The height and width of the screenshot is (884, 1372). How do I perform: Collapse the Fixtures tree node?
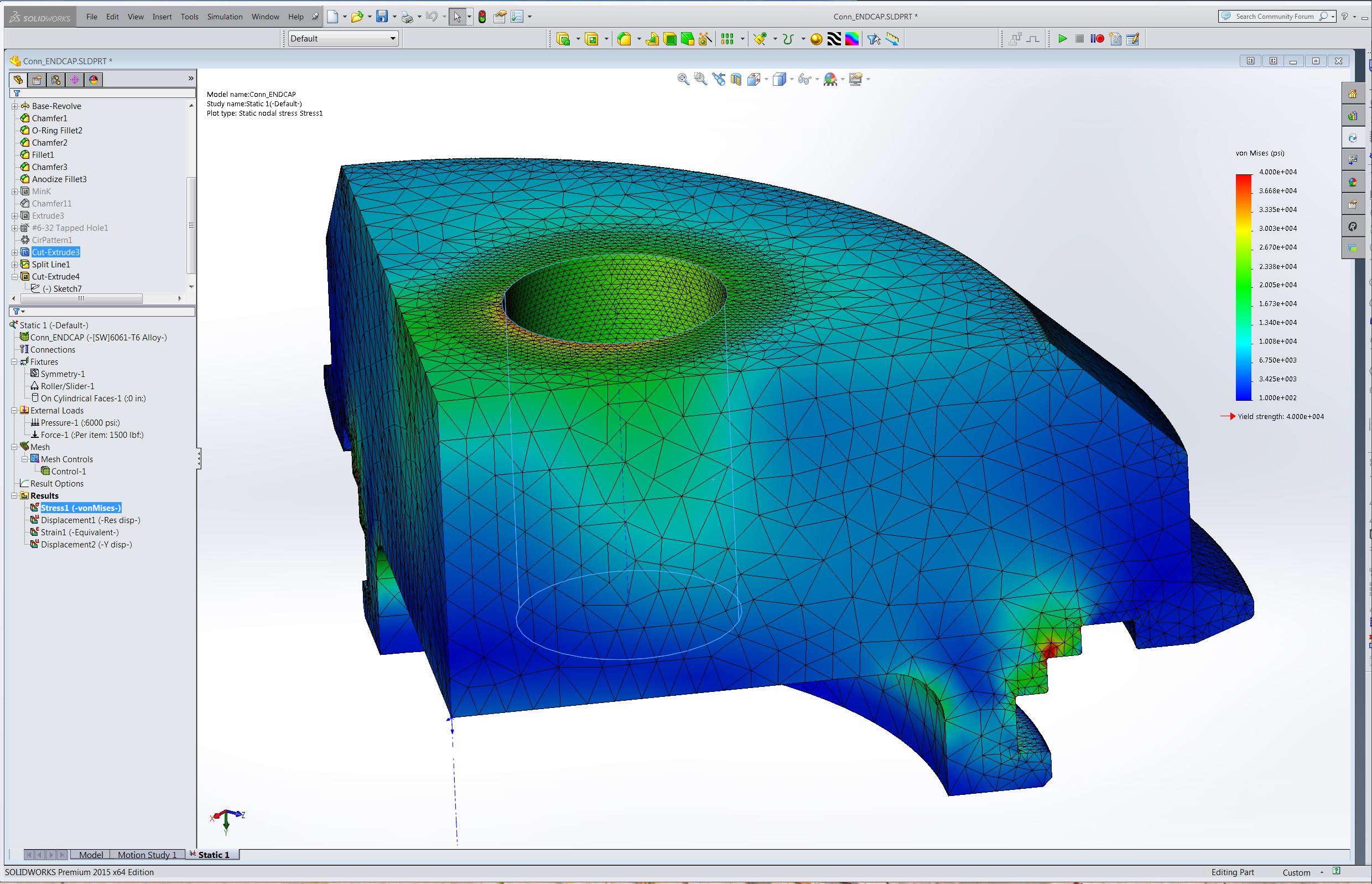pos(14,361)
